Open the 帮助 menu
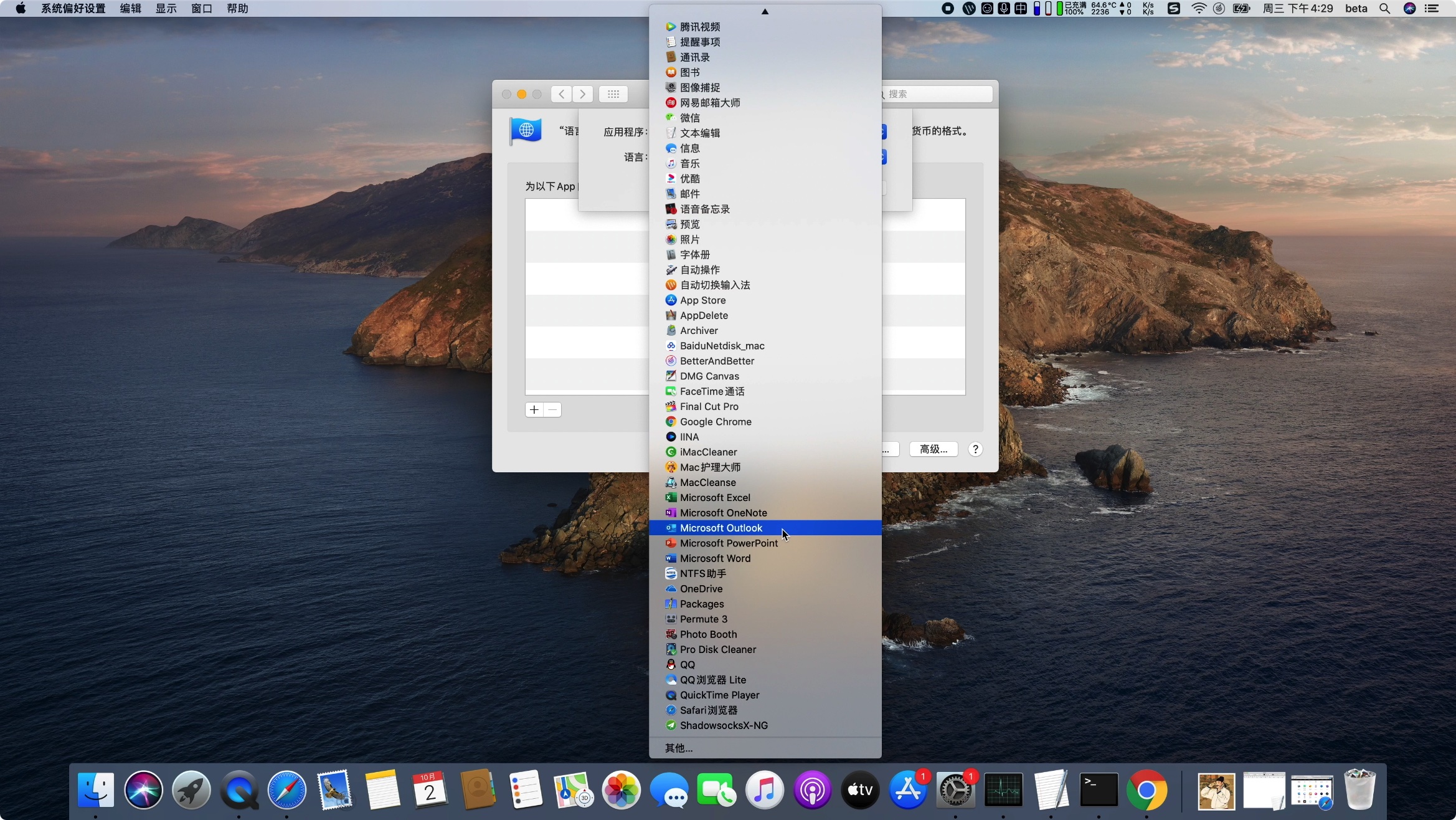Image resolution: width=1456 pixels, height=820 pixels. click(237, 9)
